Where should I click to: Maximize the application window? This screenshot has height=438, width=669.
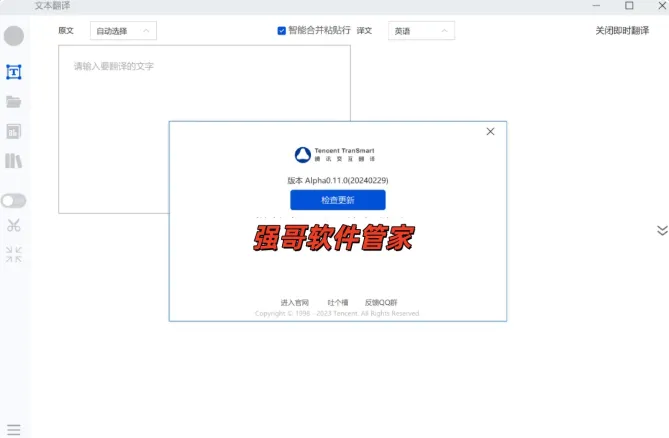629,6
